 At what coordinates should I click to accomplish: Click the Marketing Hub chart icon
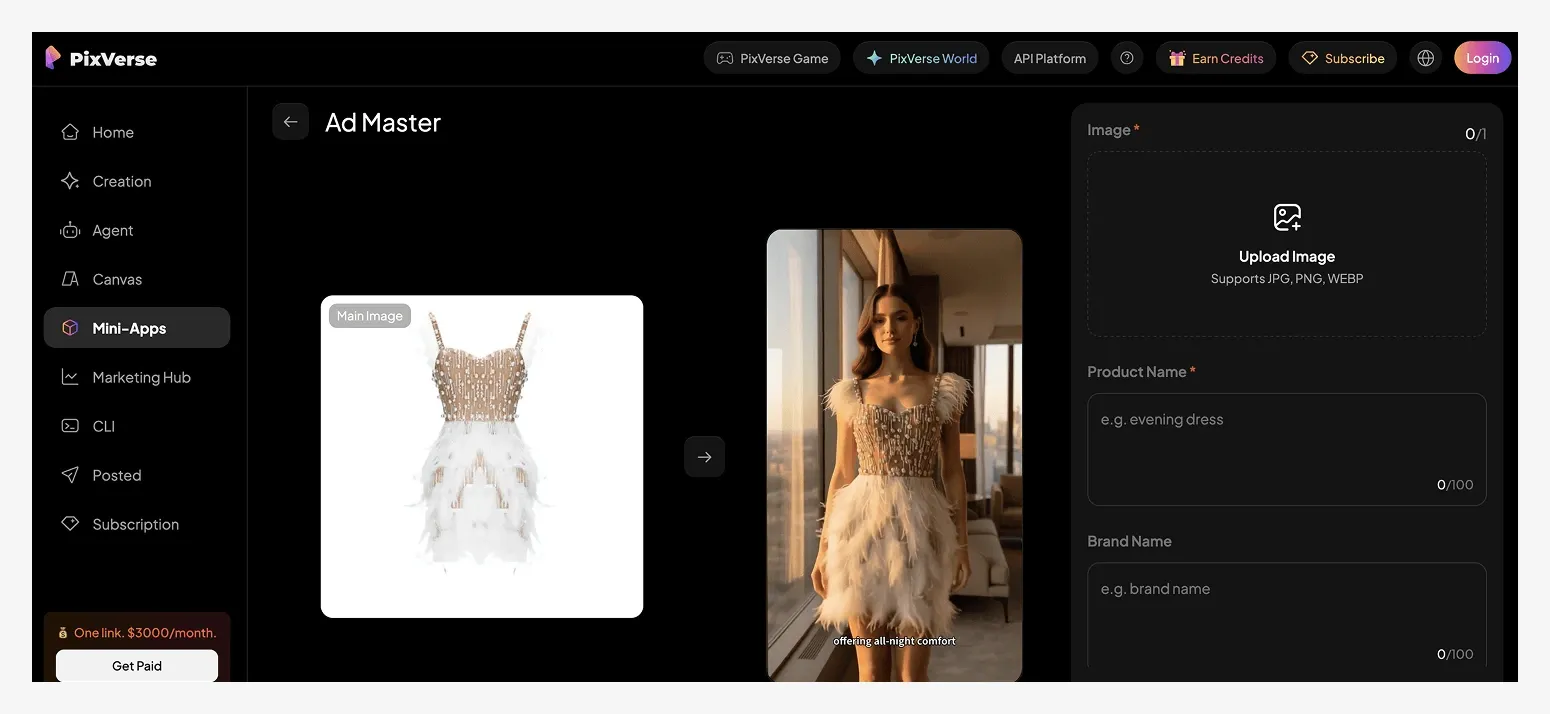click(x=70, y=377)
